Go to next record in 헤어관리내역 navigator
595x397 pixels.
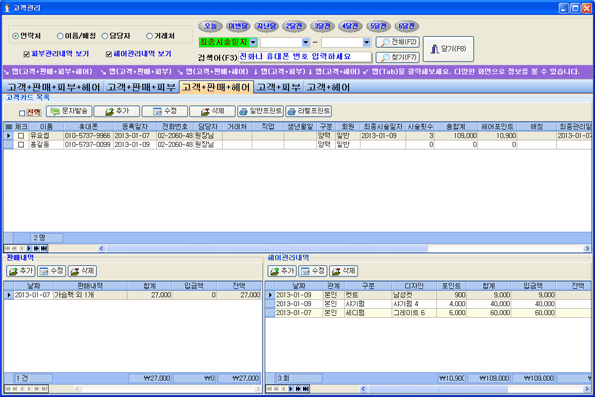(291, 389)
